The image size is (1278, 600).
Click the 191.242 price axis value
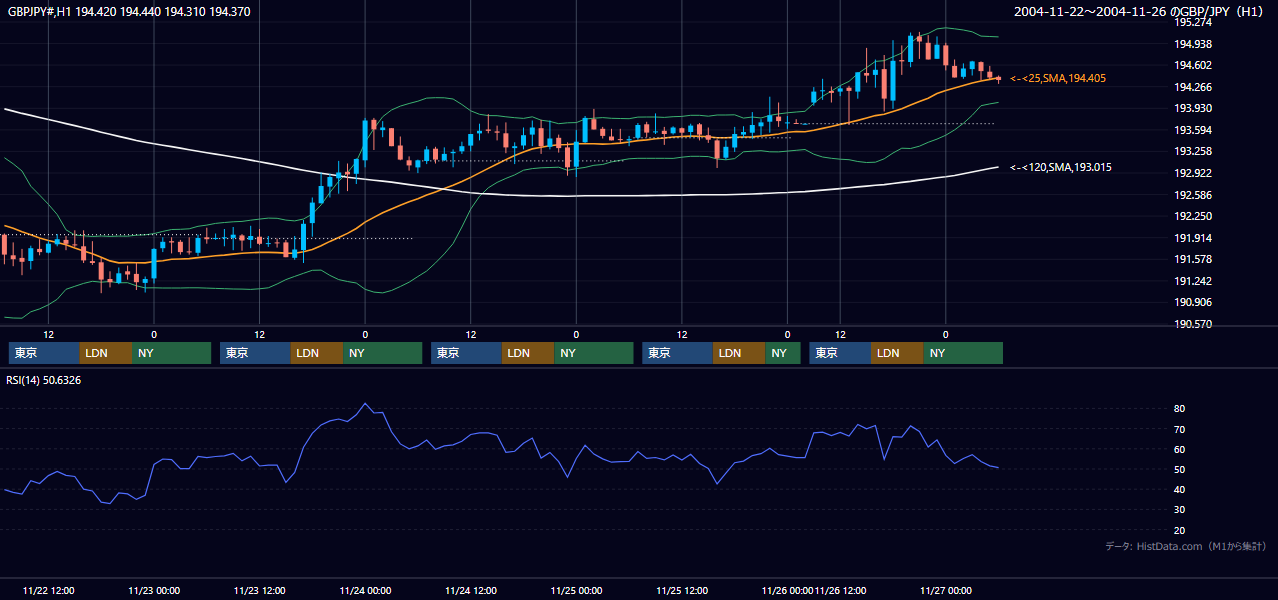tap(1194, 281)
